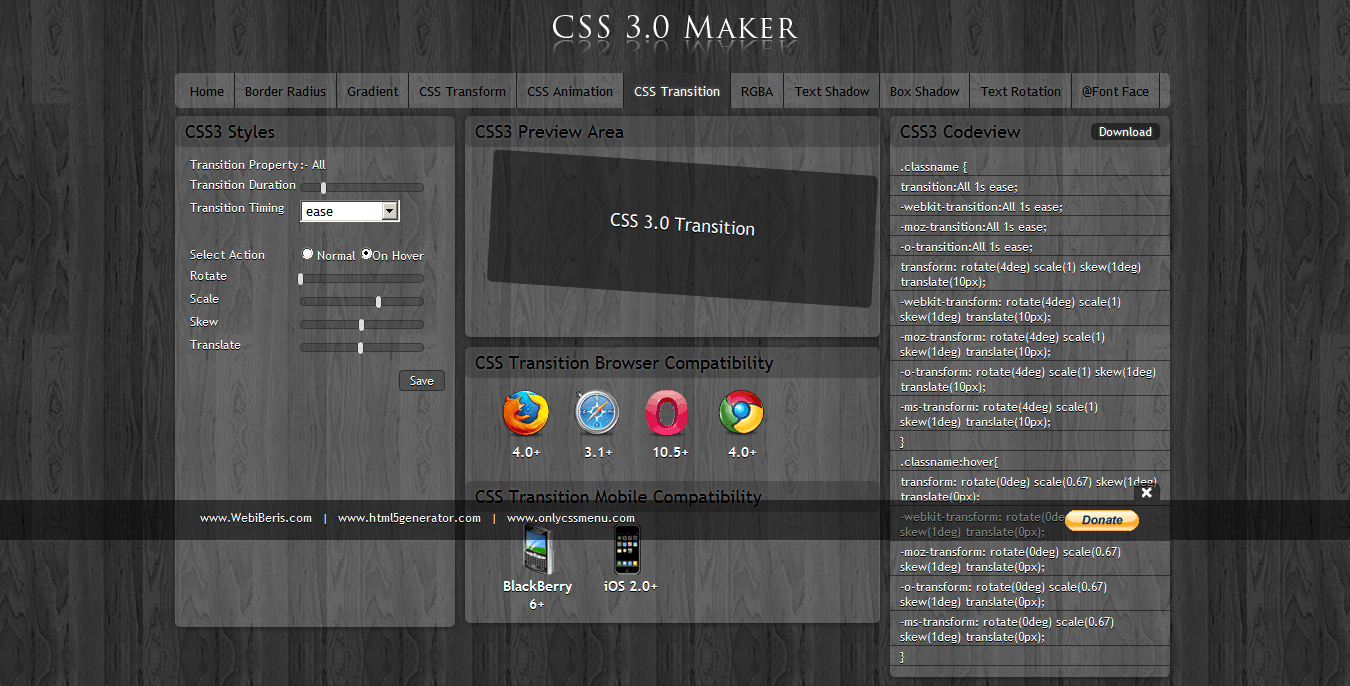
Task: Click the Translate slider
Action: (362, 347)
